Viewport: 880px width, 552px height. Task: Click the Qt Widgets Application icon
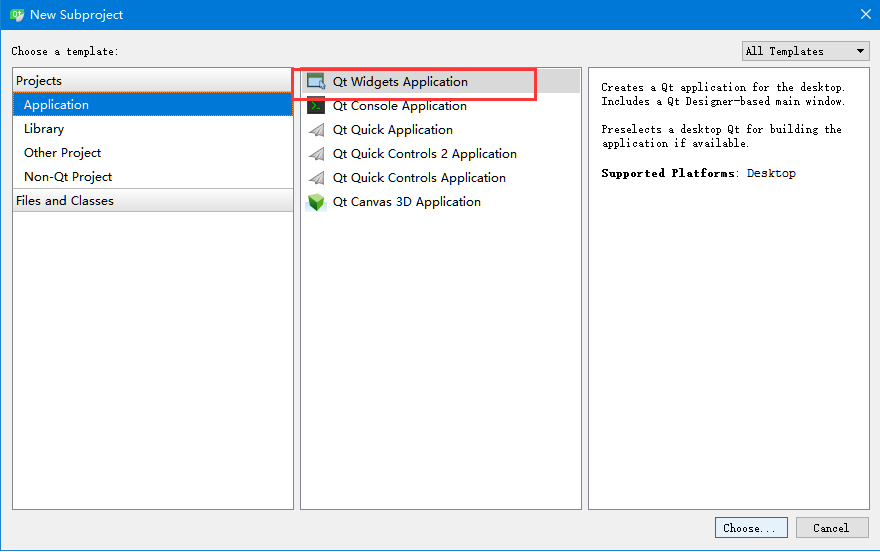pyautogui.click(x=316, y=82)
